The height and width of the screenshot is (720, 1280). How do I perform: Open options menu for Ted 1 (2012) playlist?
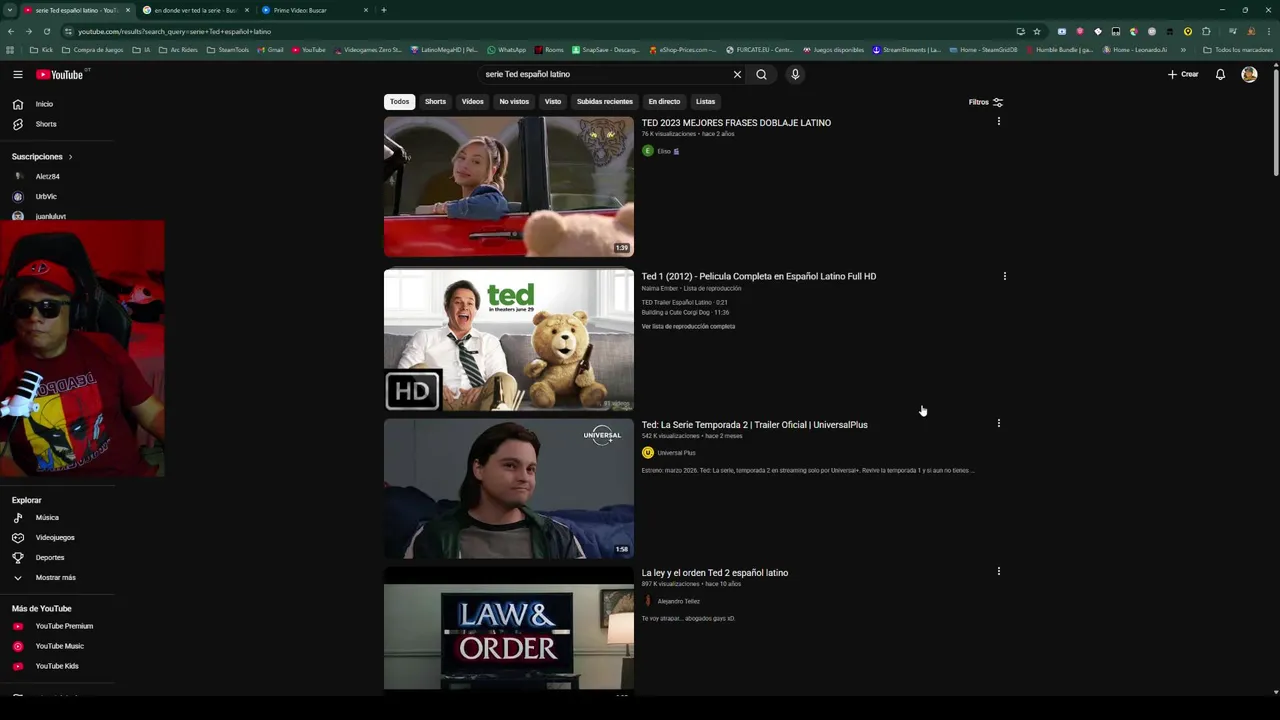click(1004, 276)
